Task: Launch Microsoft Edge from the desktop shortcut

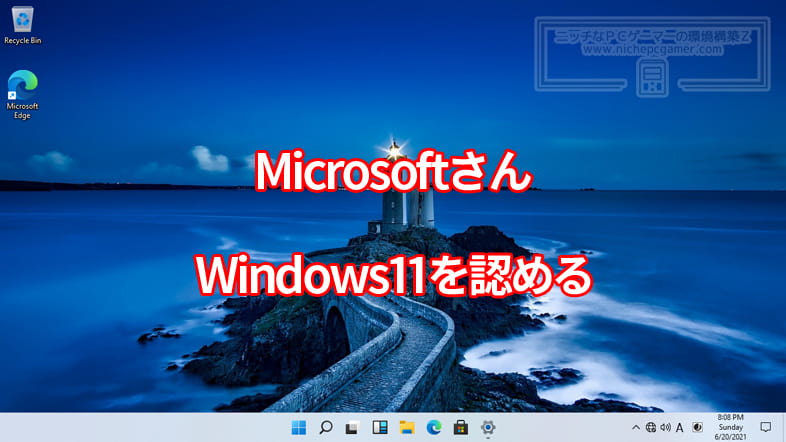Action: [x=23, y=94]
